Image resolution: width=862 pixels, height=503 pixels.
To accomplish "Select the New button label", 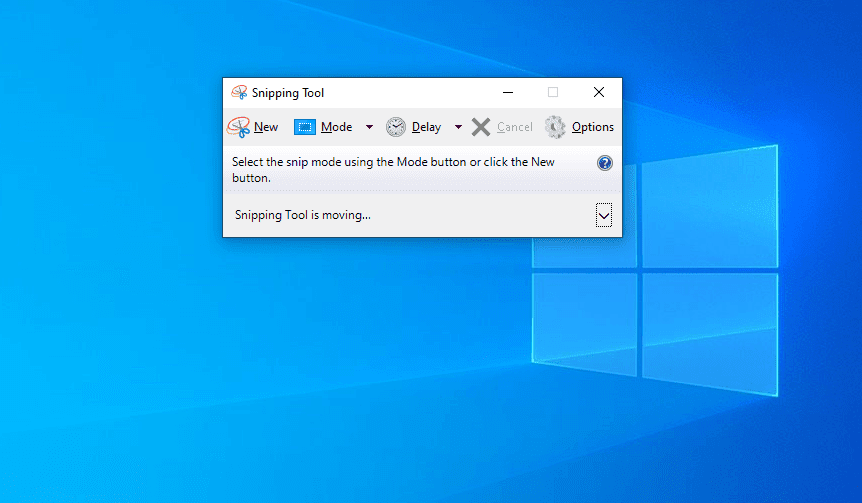I will pyautogui.click(x=266, y=127).
